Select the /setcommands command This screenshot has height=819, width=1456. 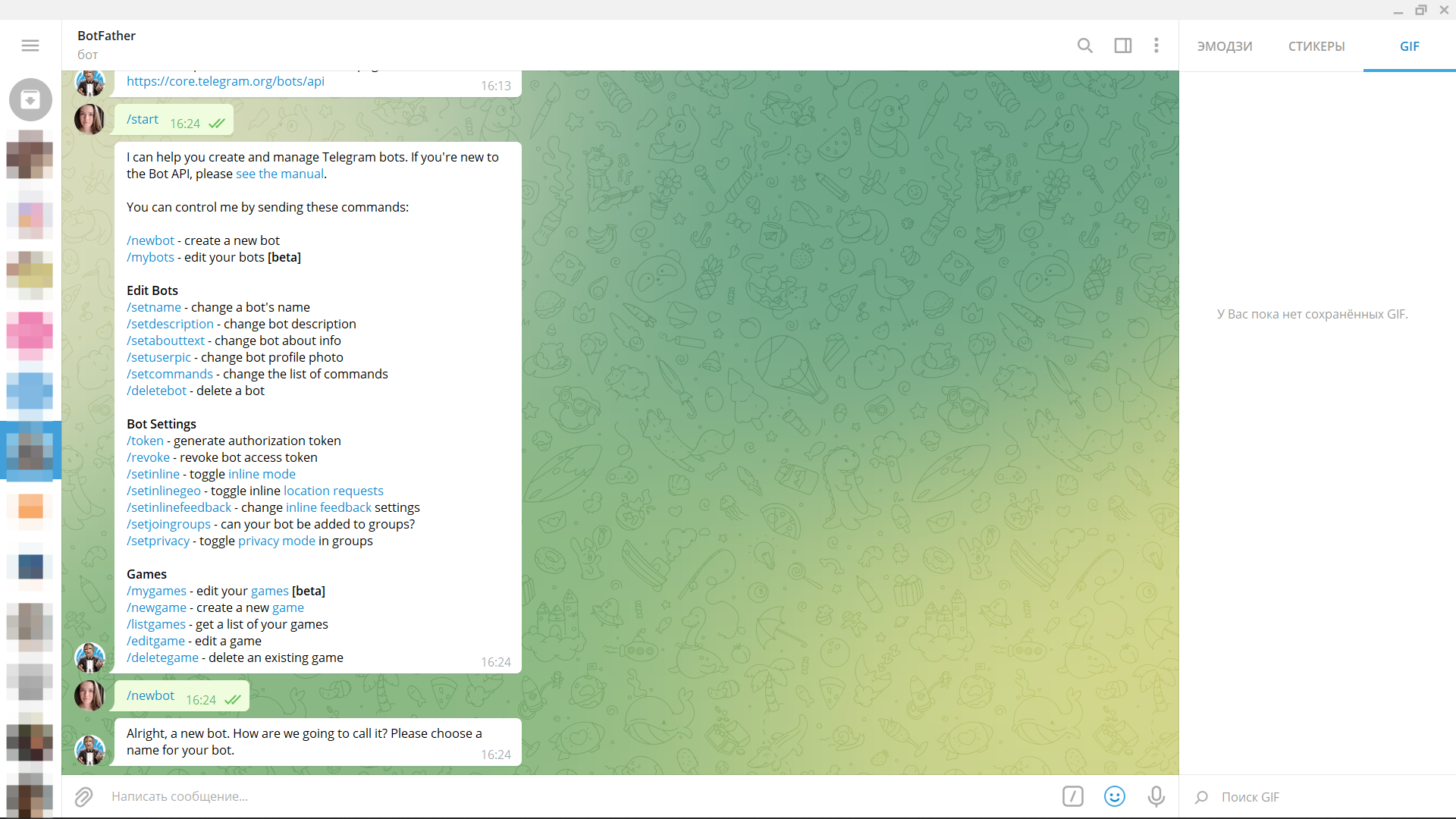[x=170, y=374]
